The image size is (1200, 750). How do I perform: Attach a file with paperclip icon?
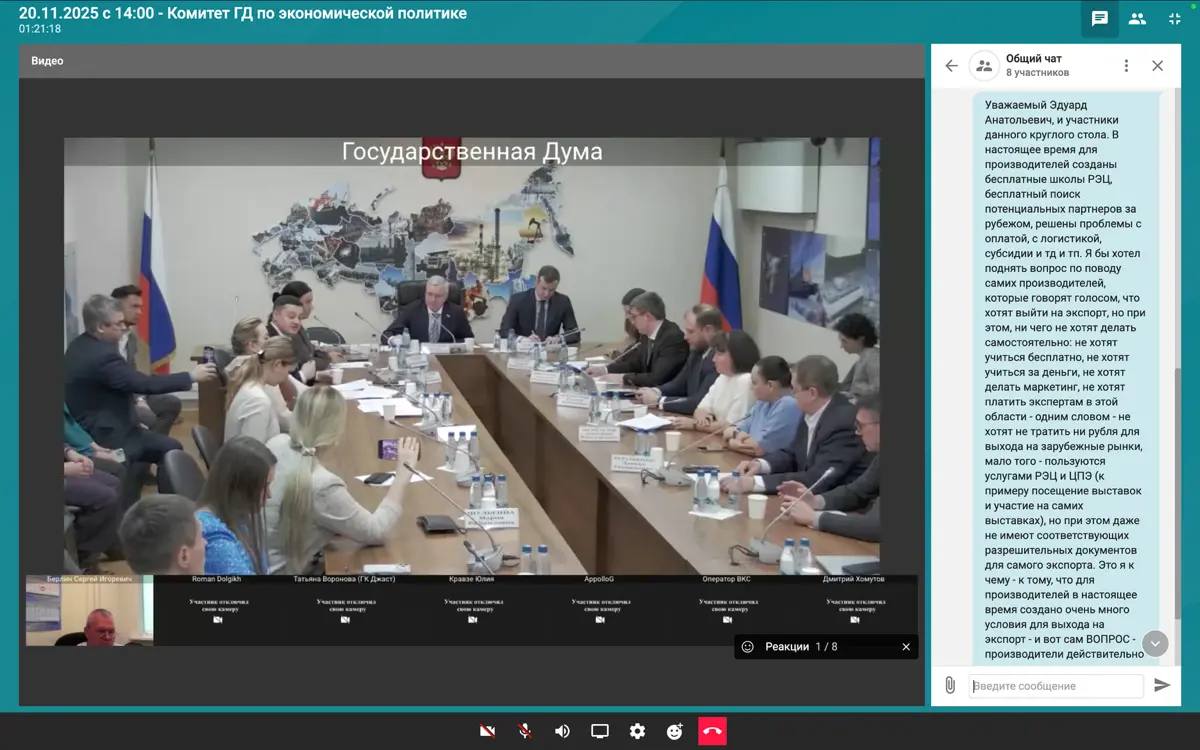pos(950,685)
